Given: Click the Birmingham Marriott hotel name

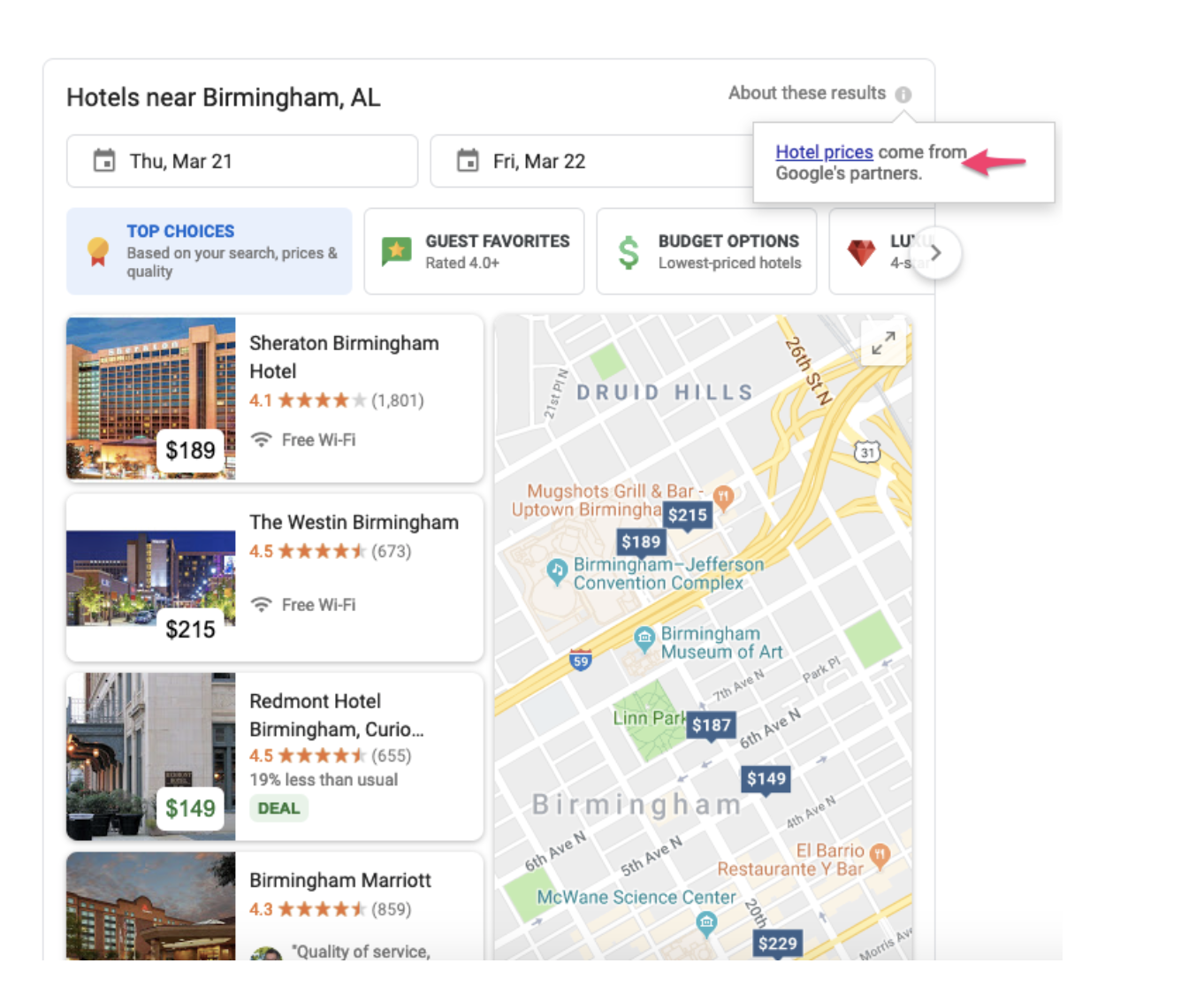Looking at the screenshot, I should pos(340,881).
